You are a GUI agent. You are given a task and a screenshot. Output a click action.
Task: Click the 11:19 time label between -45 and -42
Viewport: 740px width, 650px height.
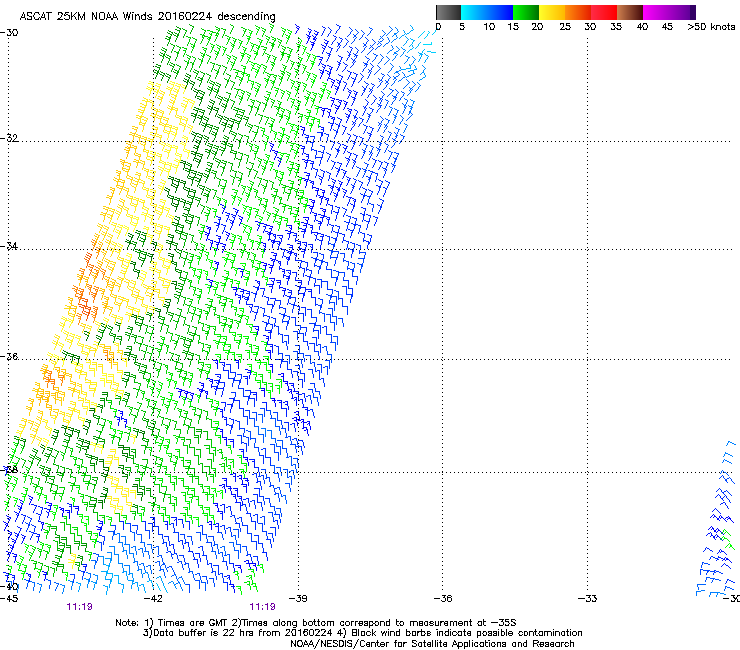(79, 607)
